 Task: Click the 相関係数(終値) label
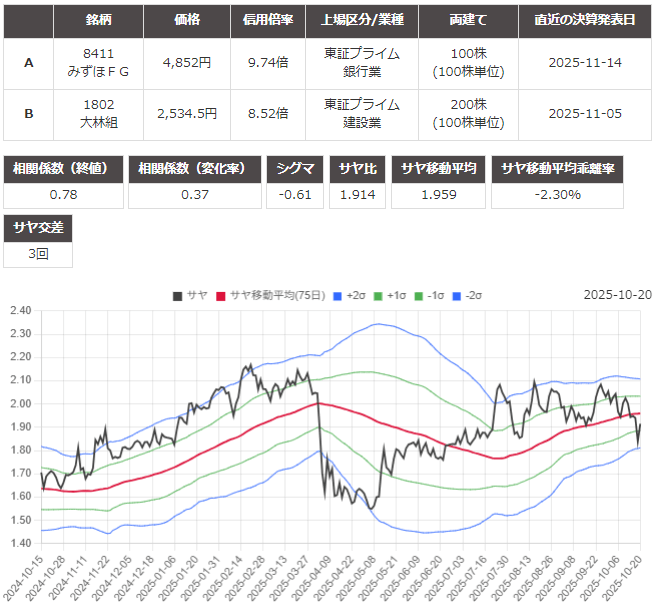65,168
